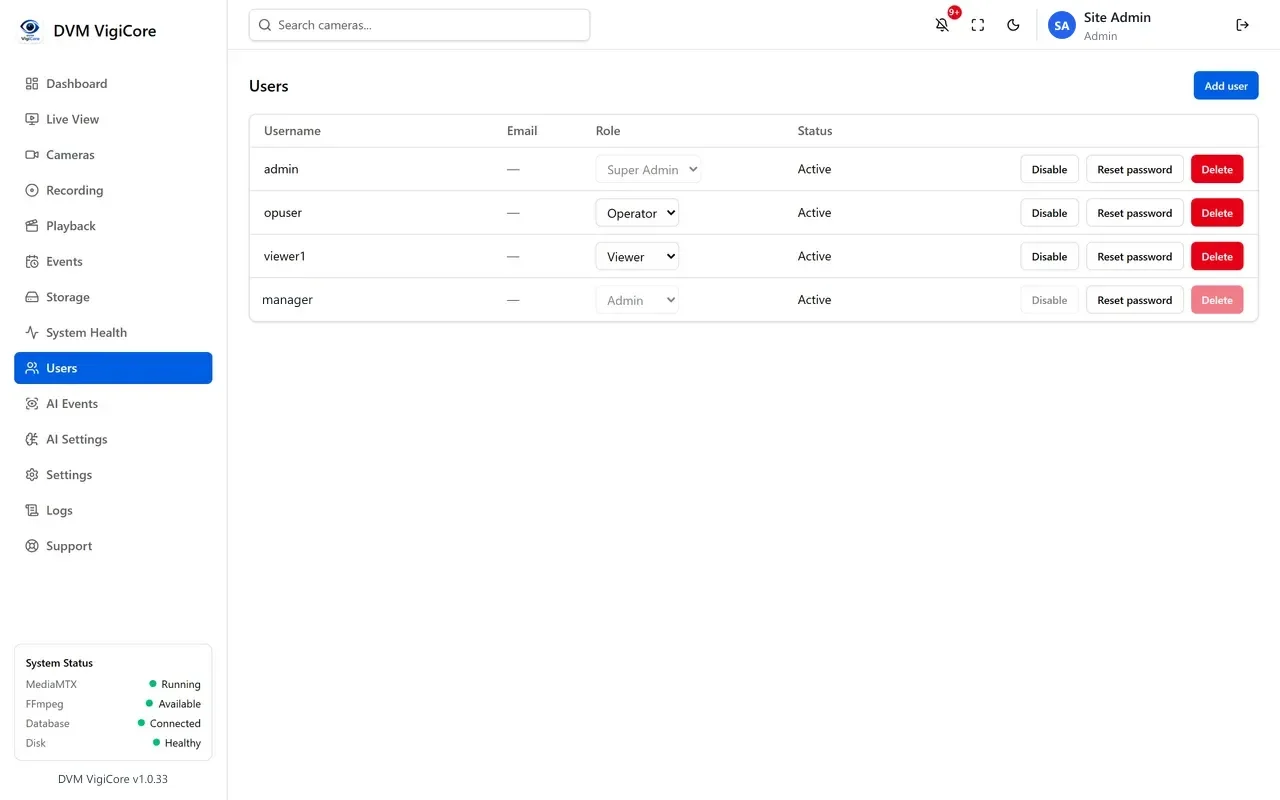Disable the admin account
Viewport: 1280px width, 800px height.
click(x=1049, y=169)
